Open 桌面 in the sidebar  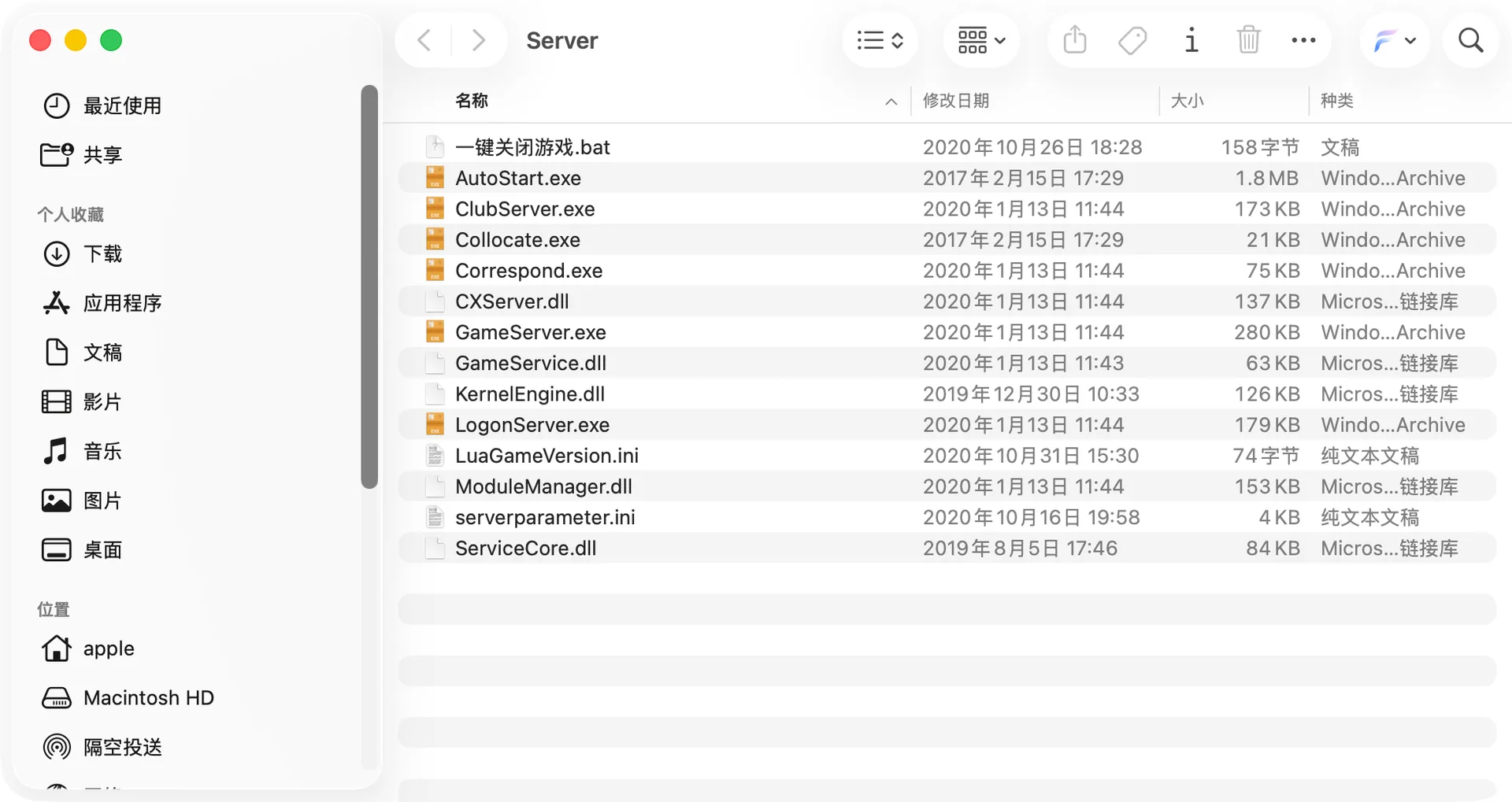(83, 549)
